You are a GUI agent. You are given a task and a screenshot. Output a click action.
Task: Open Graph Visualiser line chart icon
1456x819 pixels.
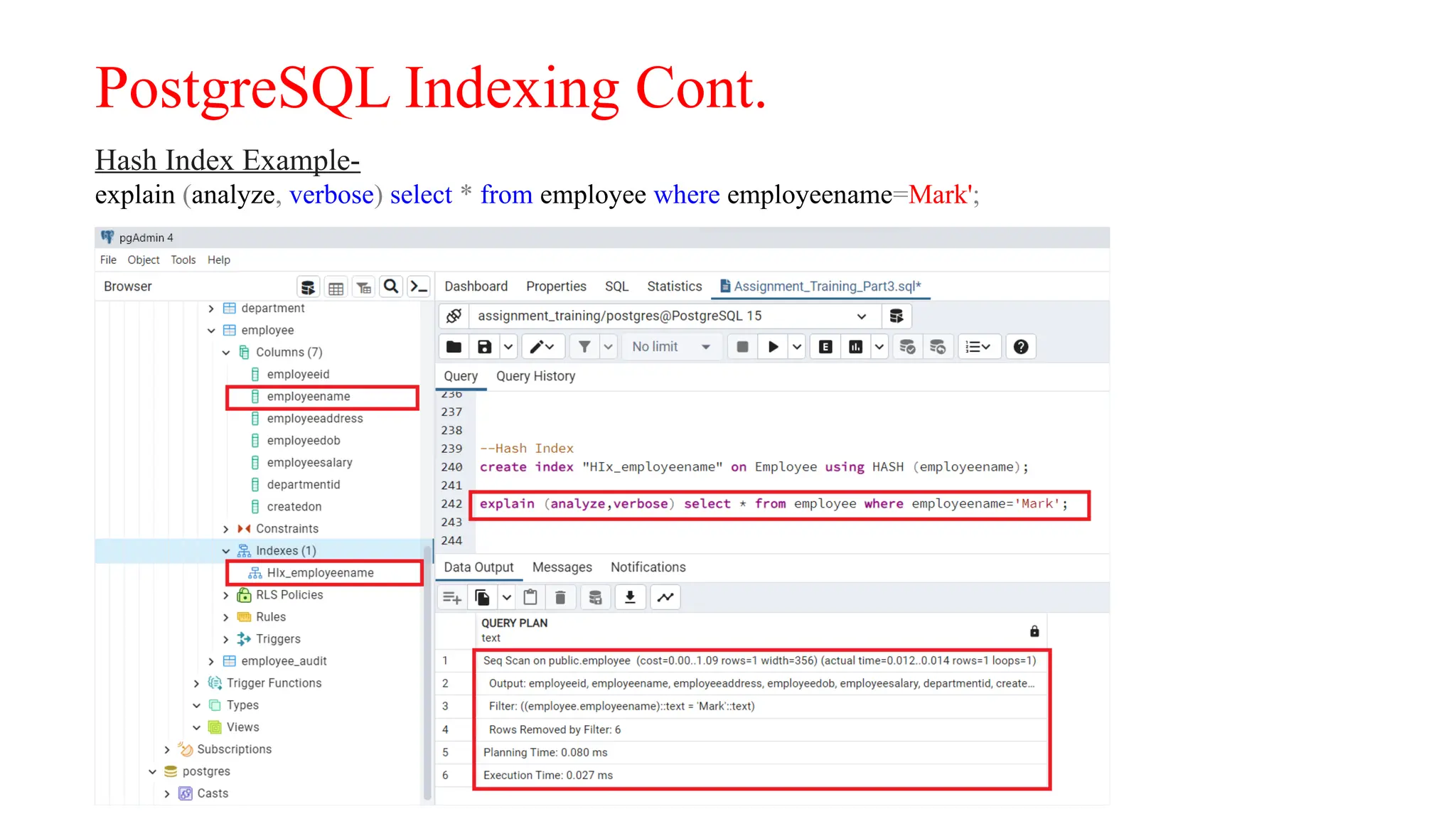tap(665, 597)
